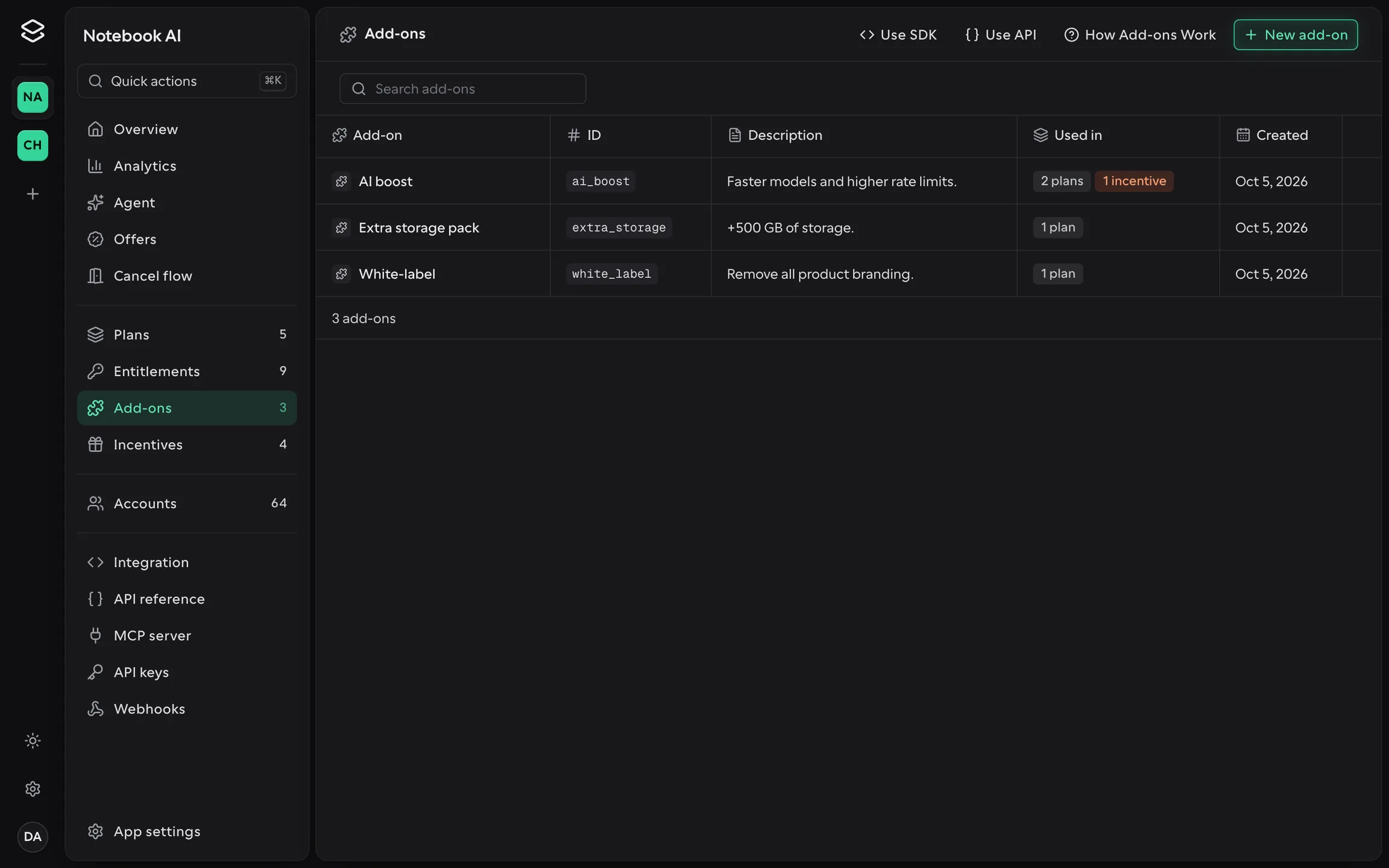Screen dimensions: 1389x868
Task: Open App settings
Action: point(187,831)
